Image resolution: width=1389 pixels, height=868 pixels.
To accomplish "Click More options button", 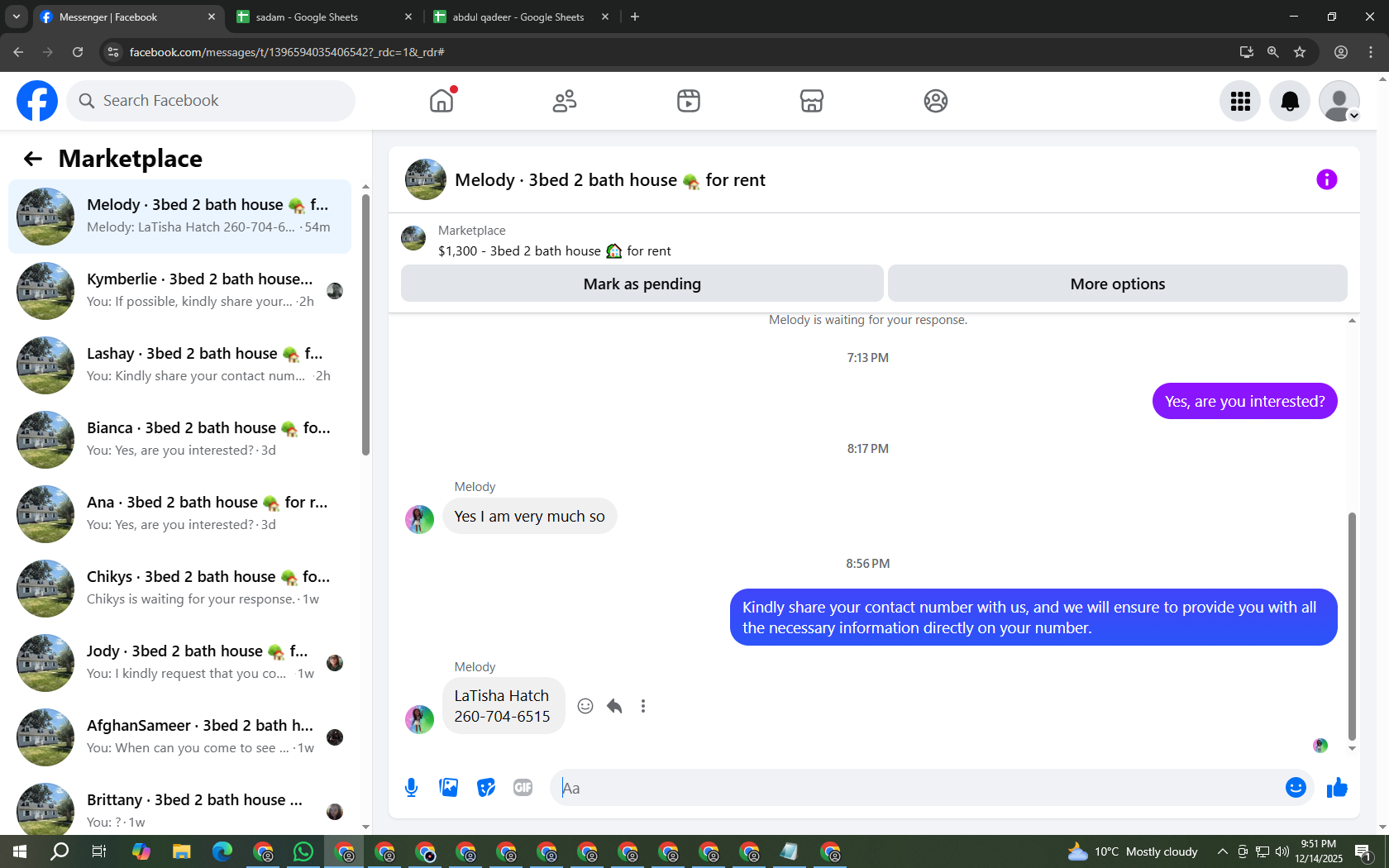I will [x=1118, y=284].
